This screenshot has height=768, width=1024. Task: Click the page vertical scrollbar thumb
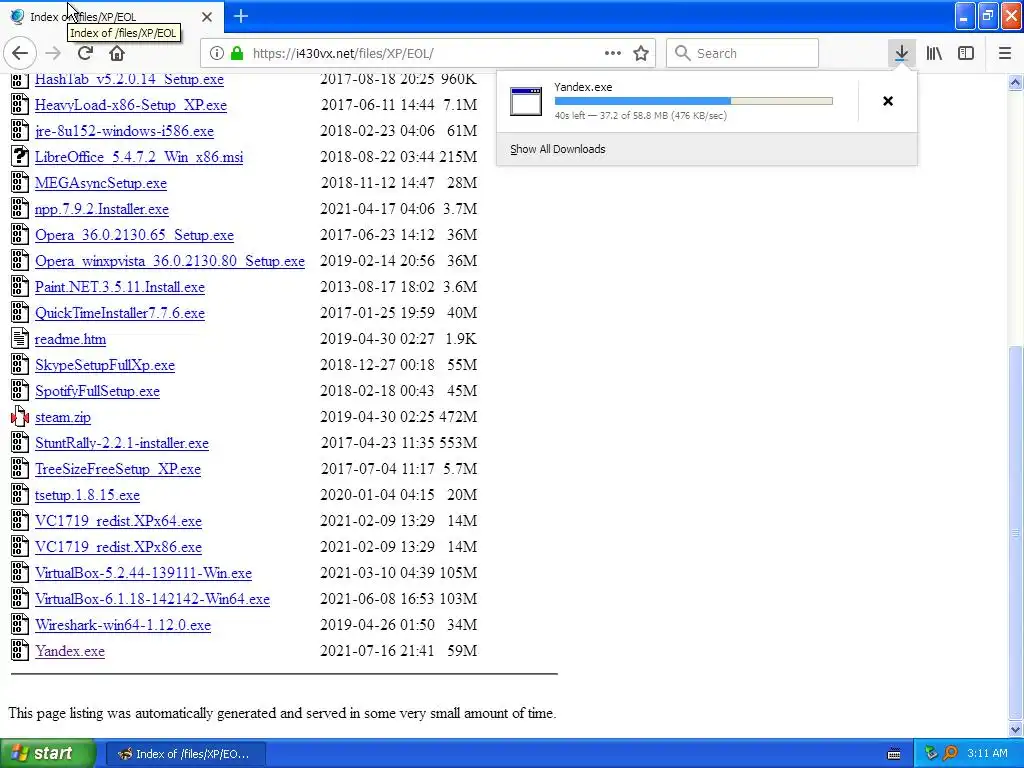(1015, 532)
